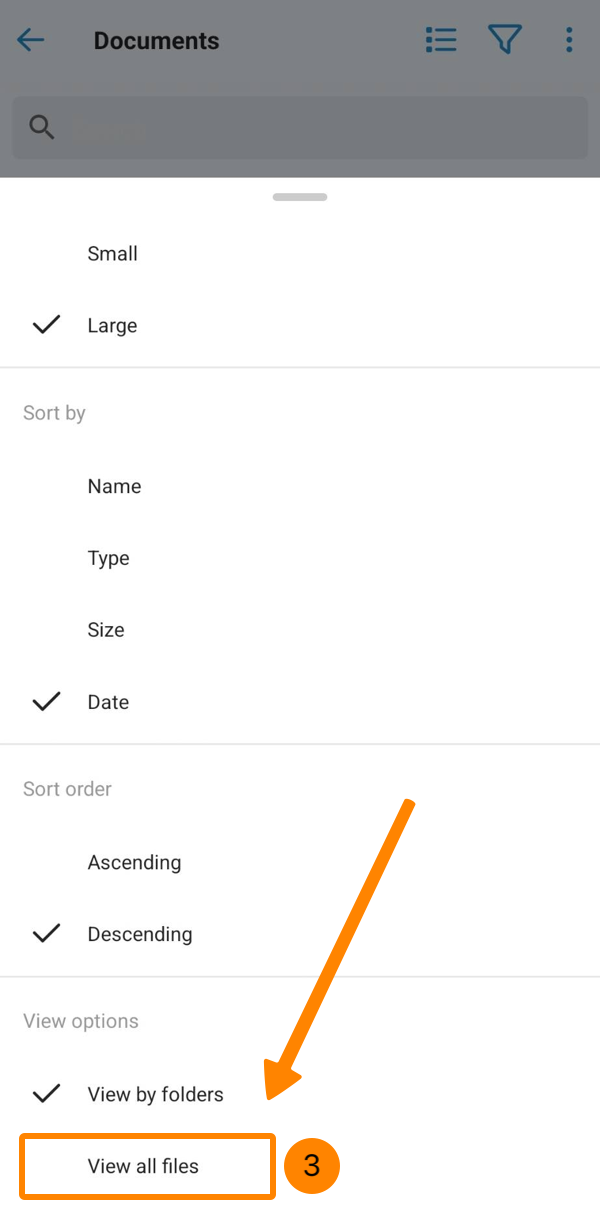The image size is (600, 1221).
Task: Open the three-dot overflow menu
Action: click(569, 40)
